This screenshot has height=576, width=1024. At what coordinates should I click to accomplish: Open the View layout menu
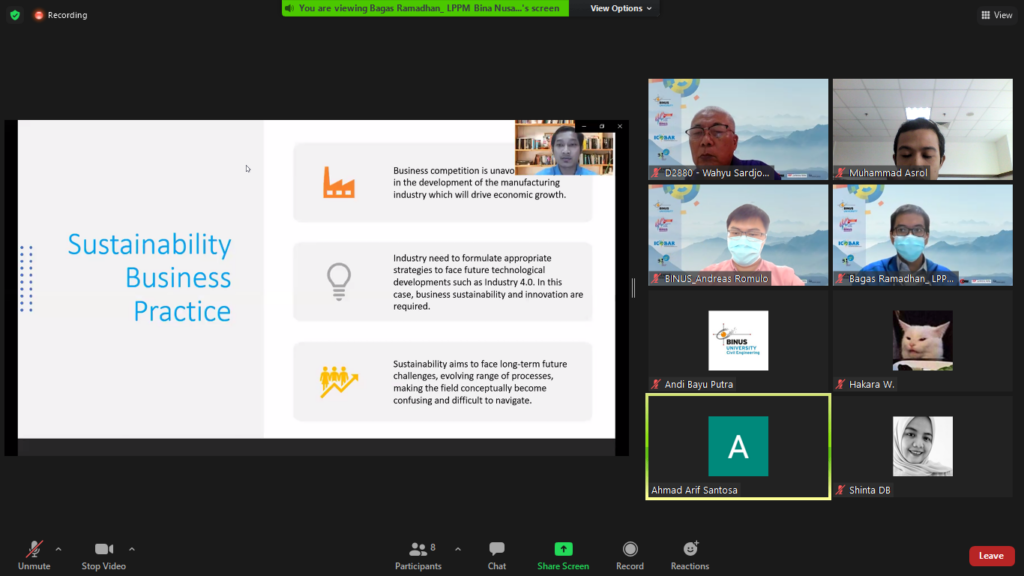997,15
